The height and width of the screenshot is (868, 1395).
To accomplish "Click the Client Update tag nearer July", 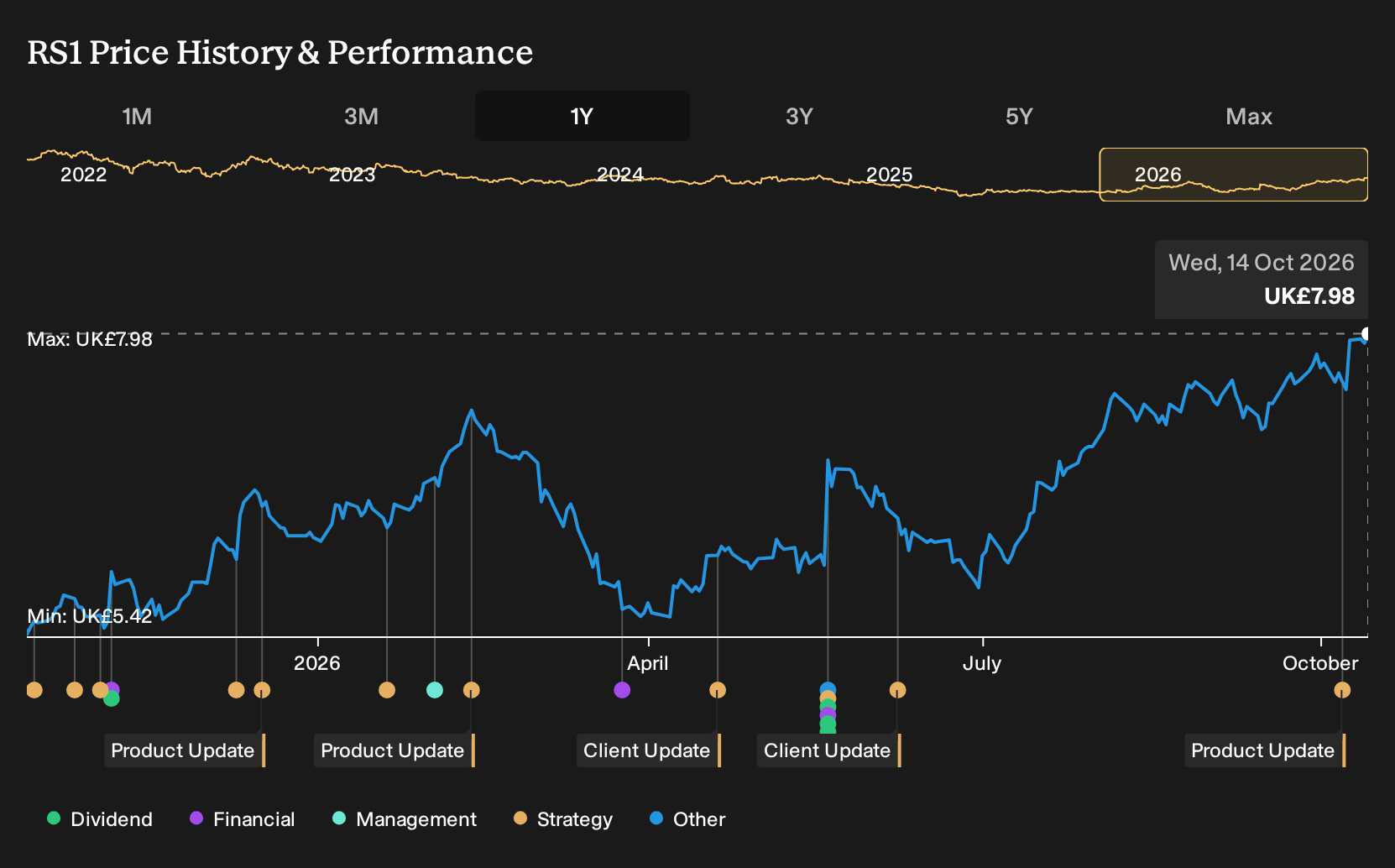I will tap(829, 750).
